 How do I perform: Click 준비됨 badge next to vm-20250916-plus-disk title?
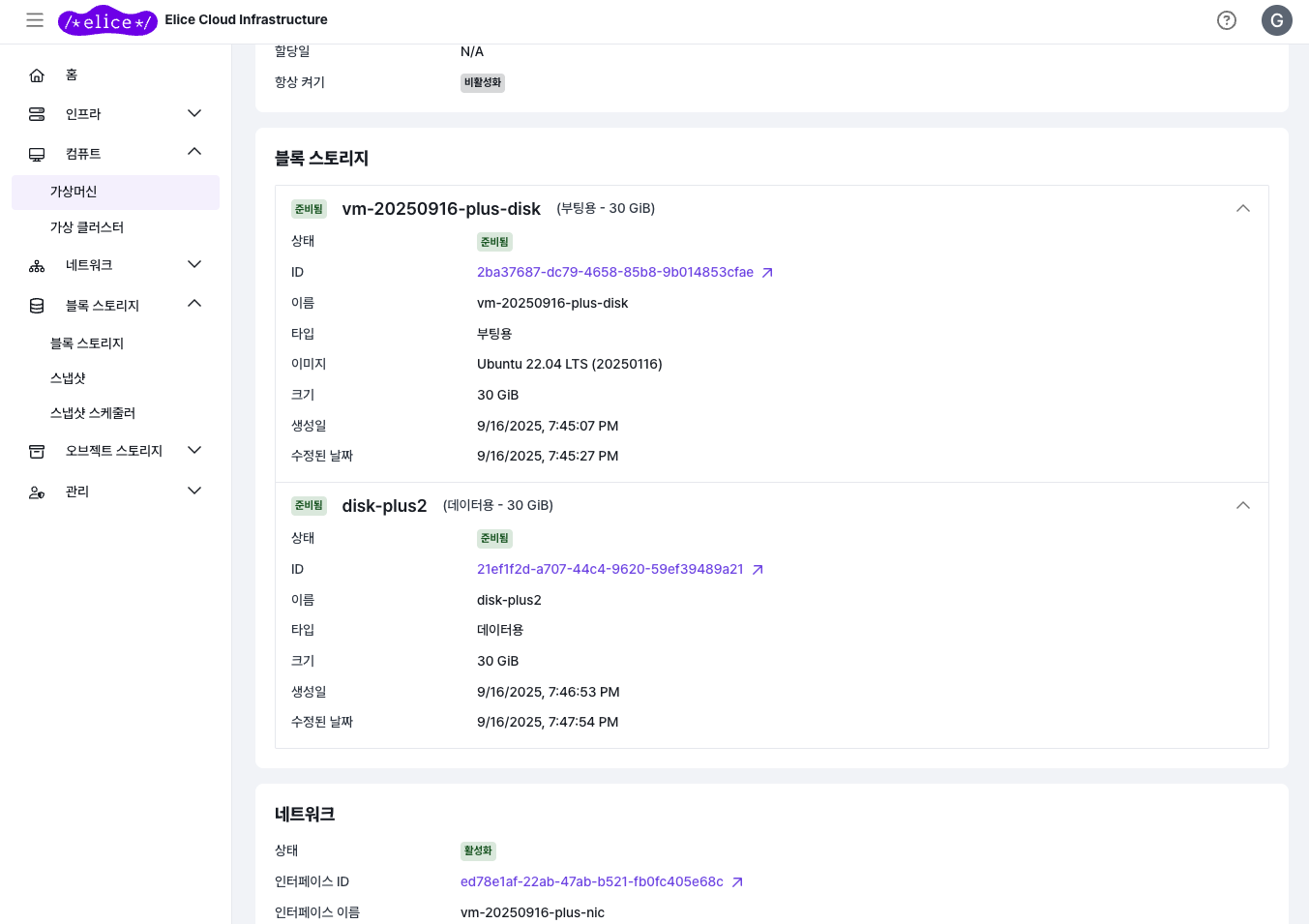pyautogui.click(x=309, y=209)
